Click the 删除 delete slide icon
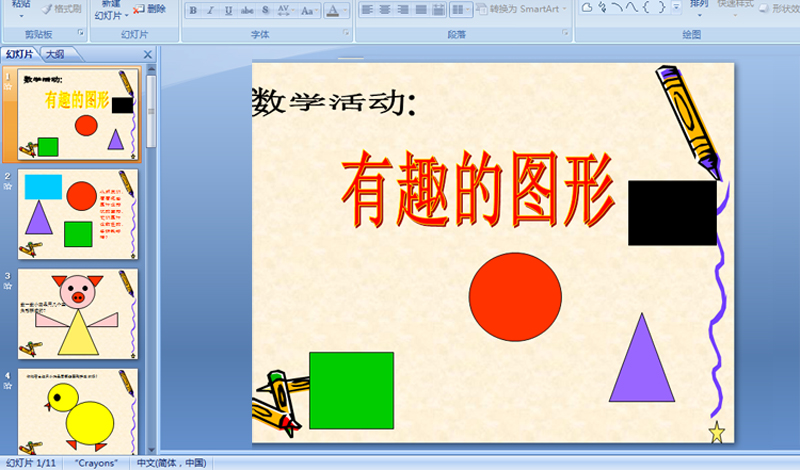 (x=150, y=8)
